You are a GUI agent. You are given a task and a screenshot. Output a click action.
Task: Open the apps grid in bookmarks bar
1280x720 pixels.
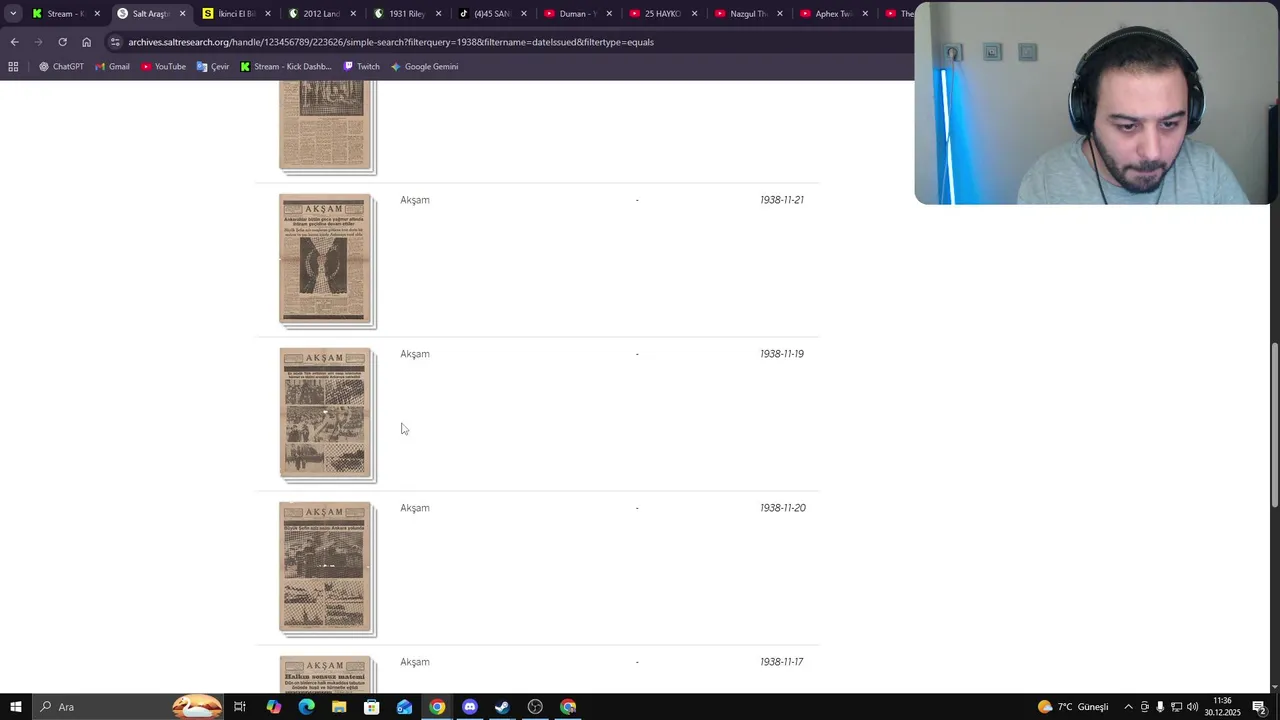[x=13, y=67]
